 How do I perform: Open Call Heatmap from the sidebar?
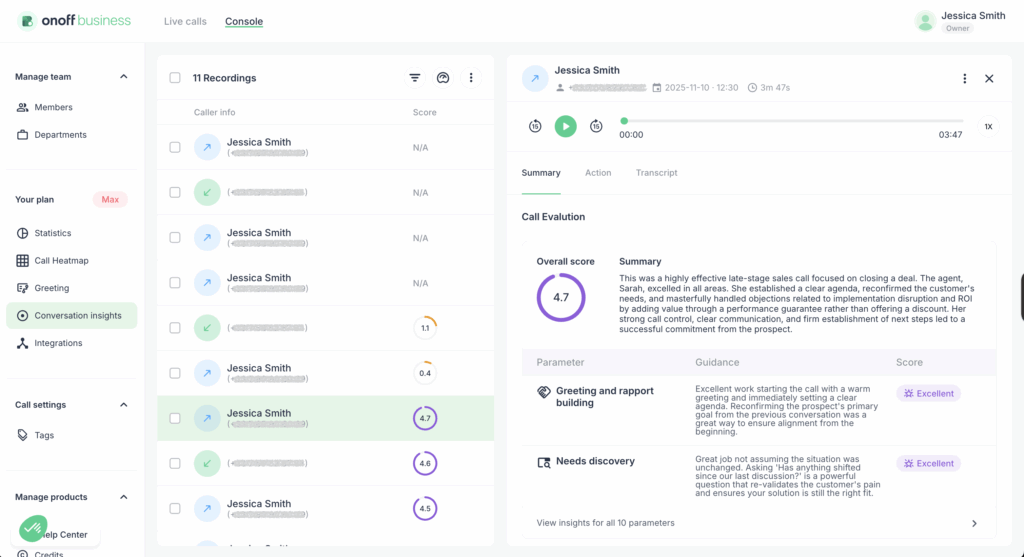[x=61, y=261]
